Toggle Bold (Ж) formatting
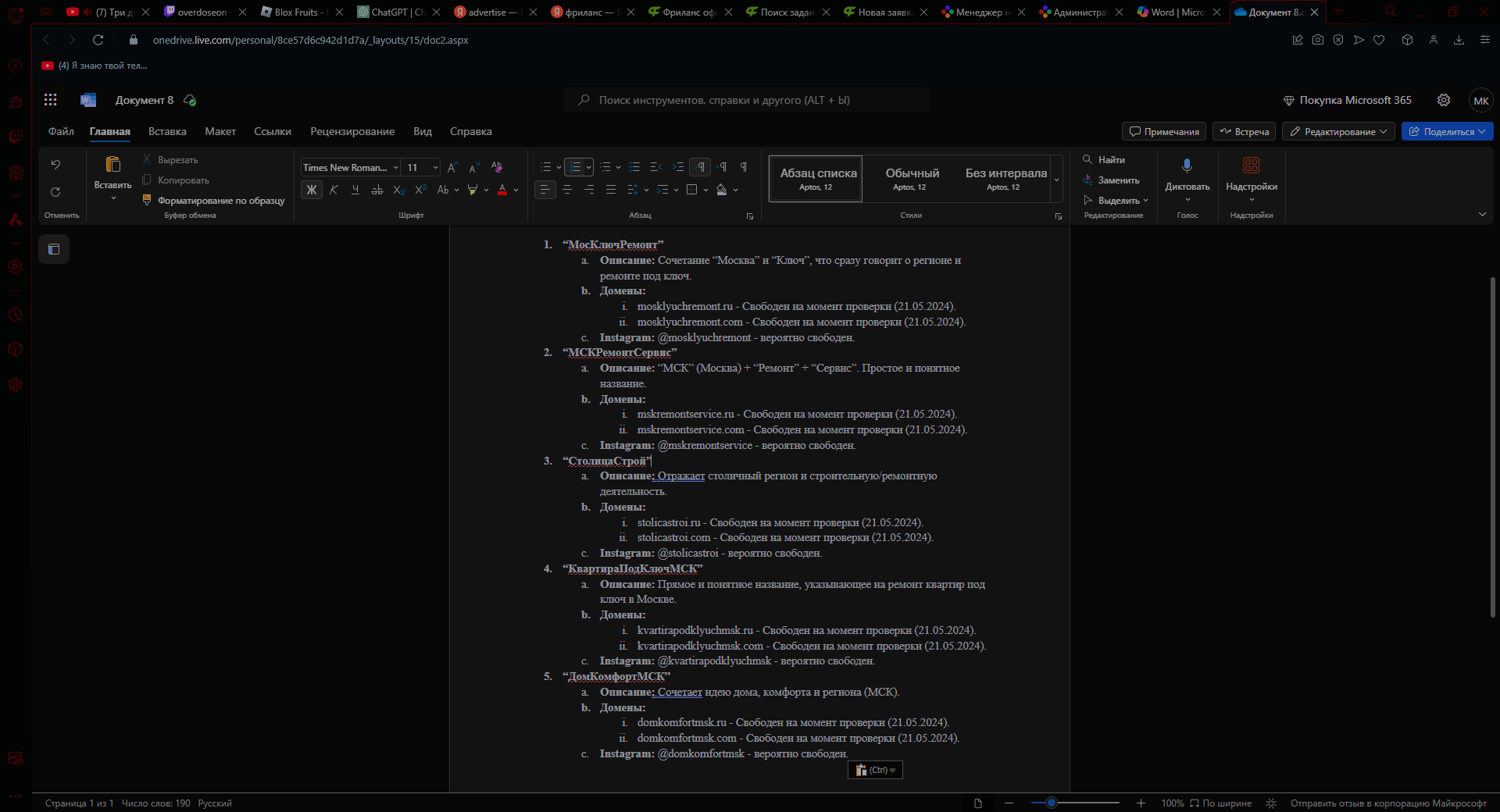Image resolution: width=1500 pixels, height=812 pixels. click(x=312, y=190)
